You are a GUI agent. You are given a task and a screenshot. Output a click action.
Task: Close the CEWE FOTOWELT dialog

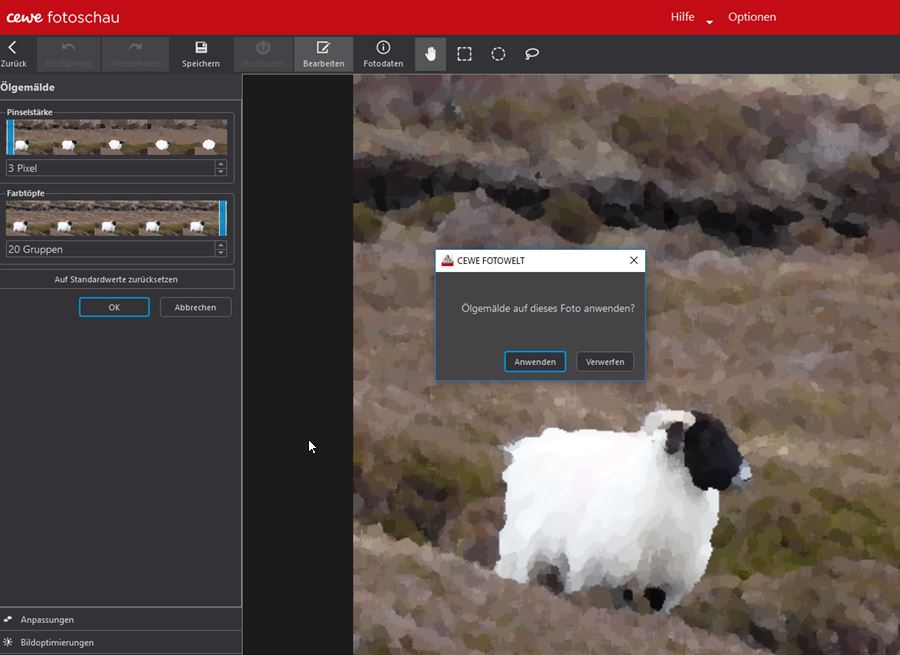click(633, 260)
